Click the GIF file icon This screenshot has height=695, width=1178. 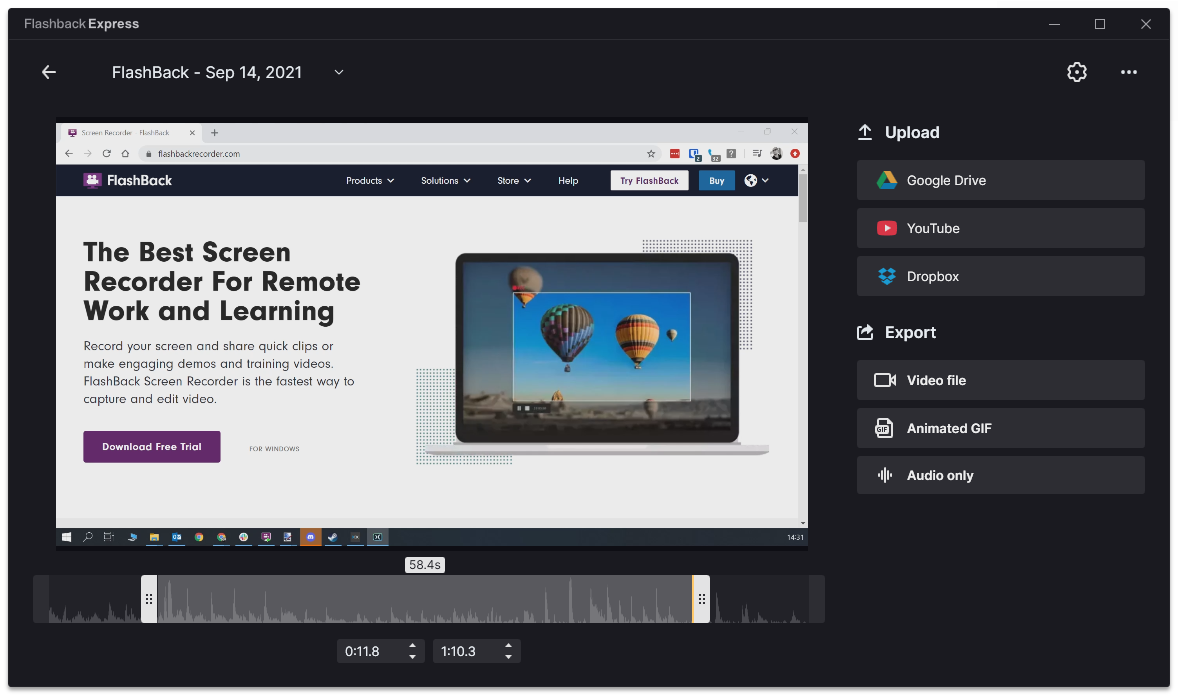coord(884,428)
